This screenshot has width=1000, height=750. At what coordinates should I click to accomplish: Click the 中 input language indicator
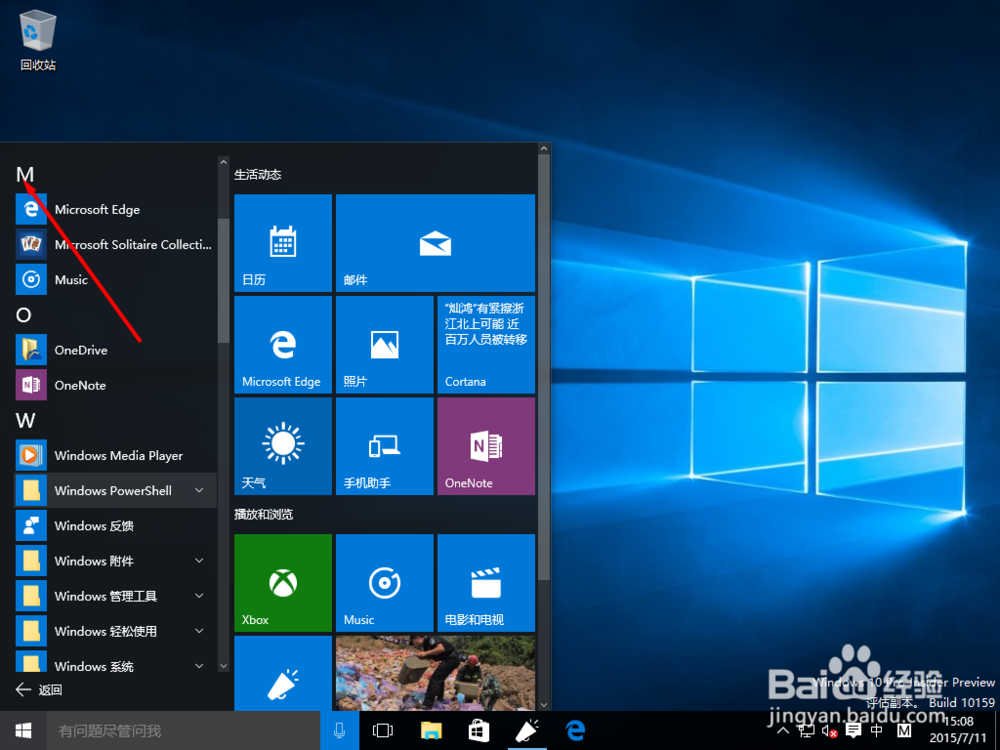(x=877, y=731)
